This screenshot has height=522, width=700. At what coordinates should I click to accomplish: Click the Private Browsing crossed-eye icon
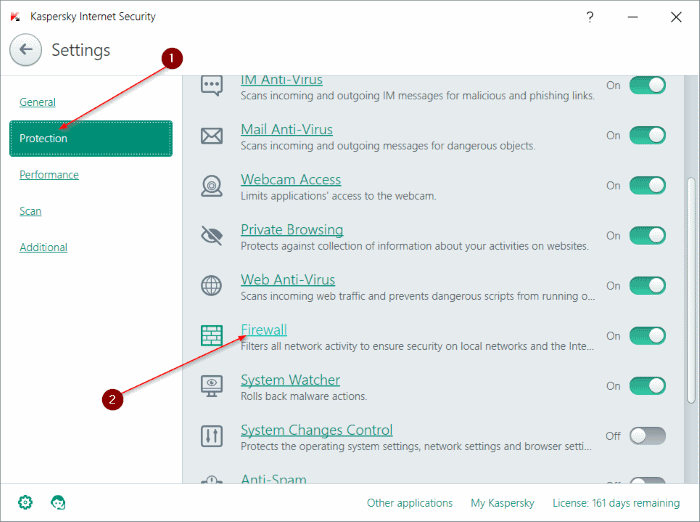212,236
